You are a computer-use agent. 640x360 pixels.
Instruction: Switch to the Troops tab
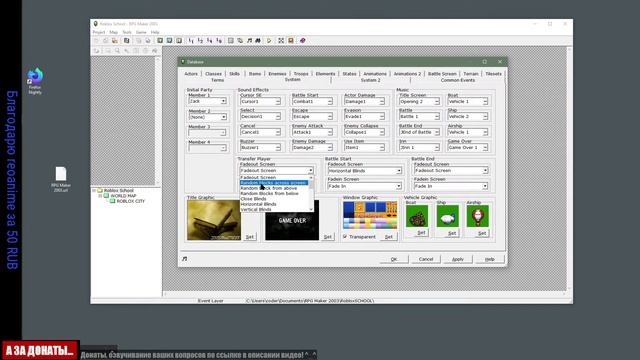click(301, 73)
